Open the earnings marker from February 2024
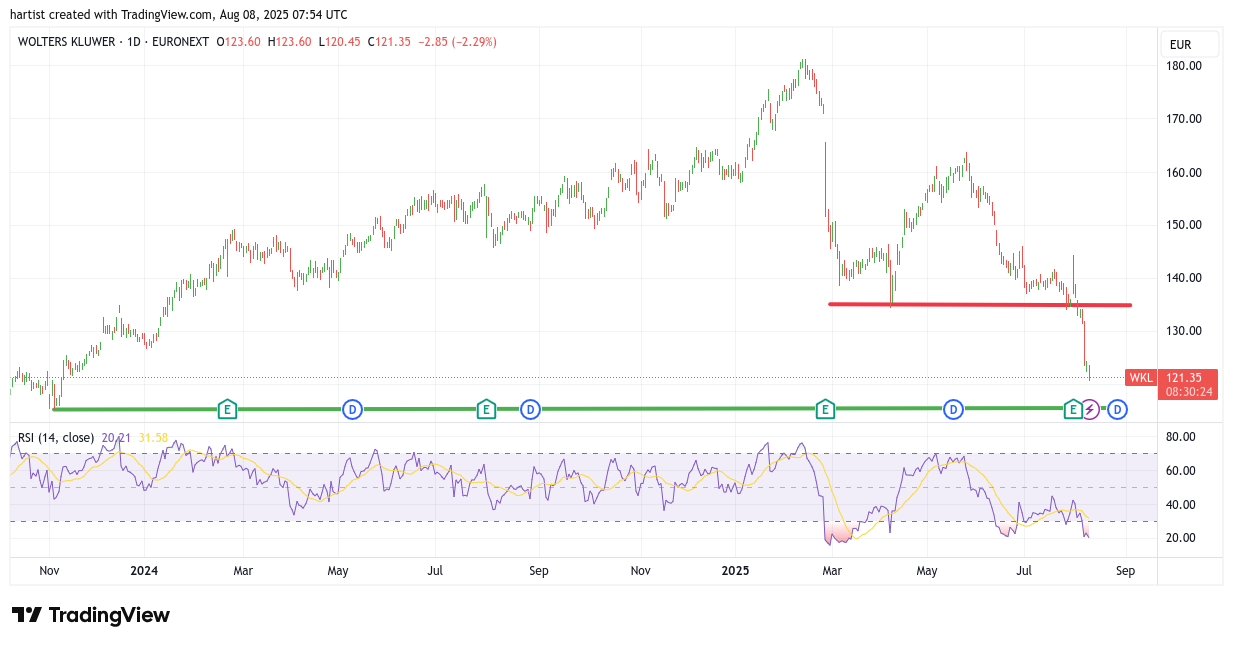1233x645 pixels. coord(227,409)
